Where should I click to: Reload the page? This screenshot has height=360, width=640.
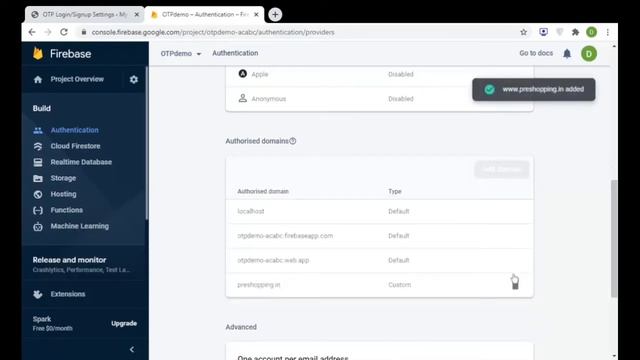(x=64, y=32)
